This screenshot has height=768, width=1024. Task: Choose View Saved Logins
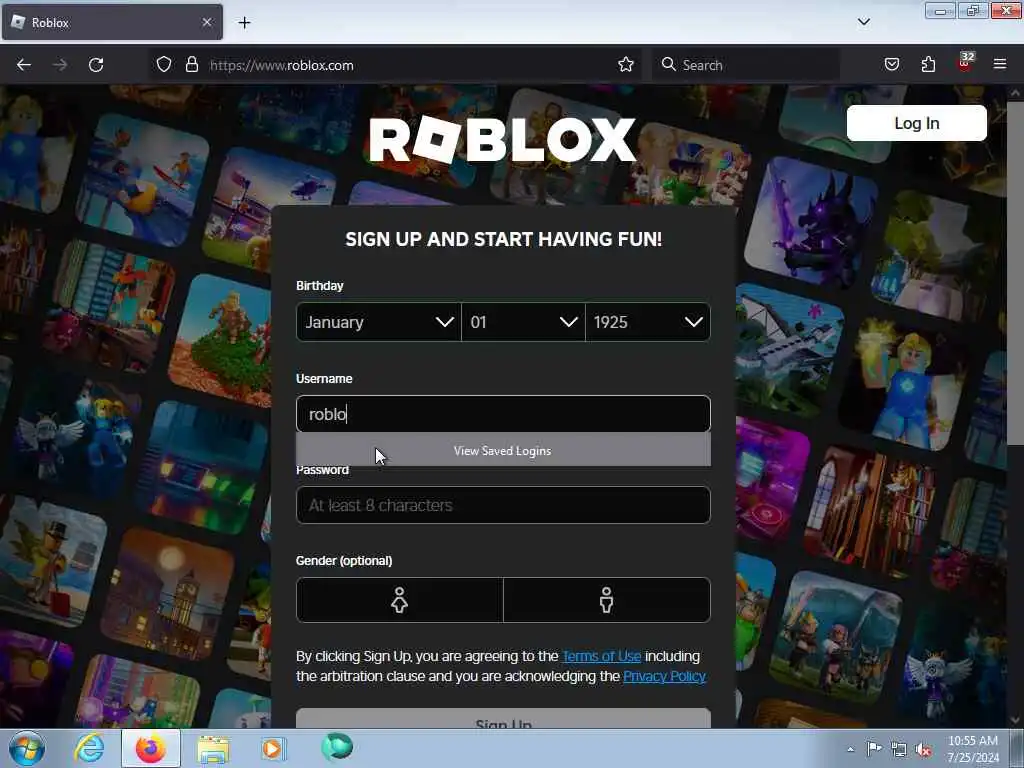tap(503, 451)
